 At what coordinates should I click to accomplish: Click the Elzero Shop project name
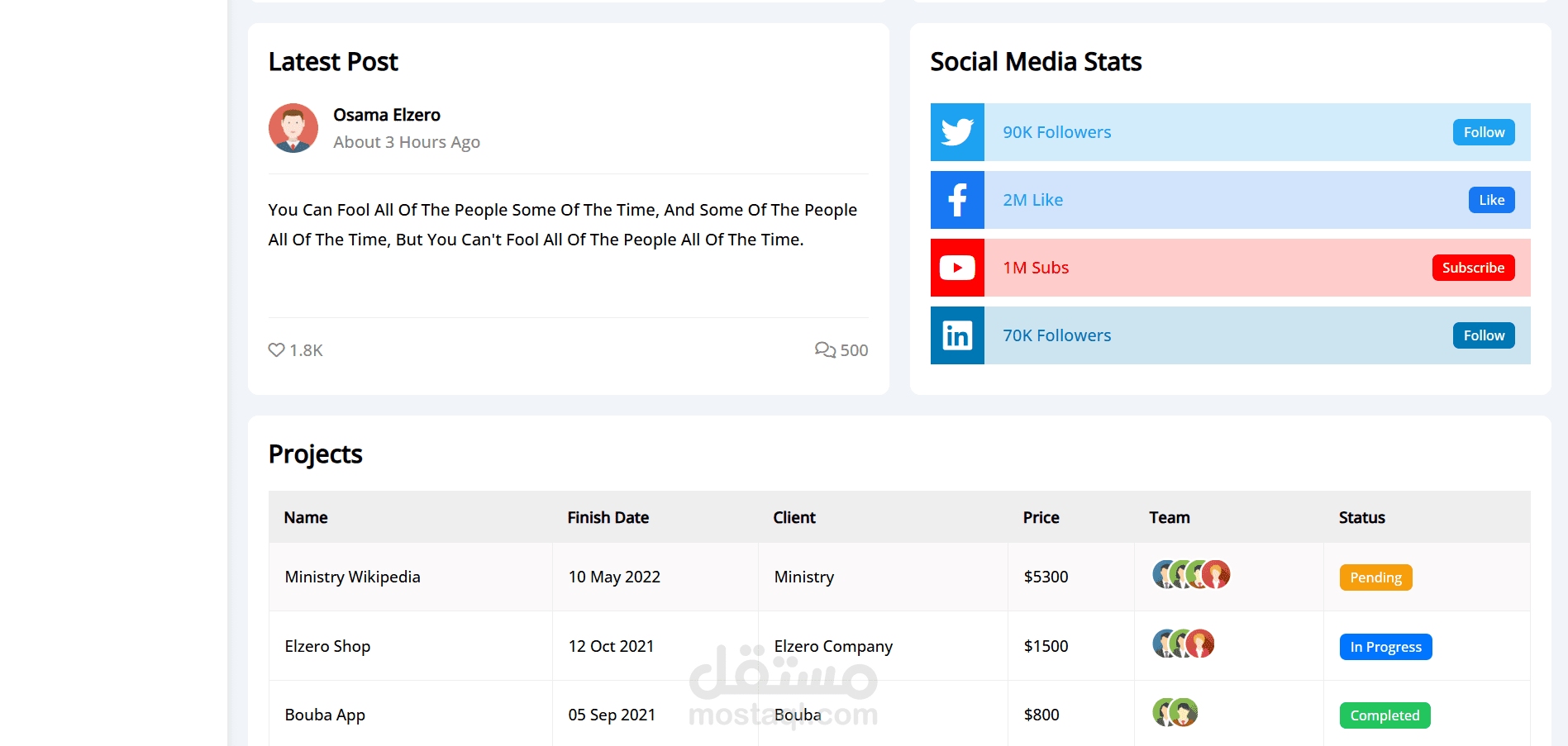[x=327, y=646]
